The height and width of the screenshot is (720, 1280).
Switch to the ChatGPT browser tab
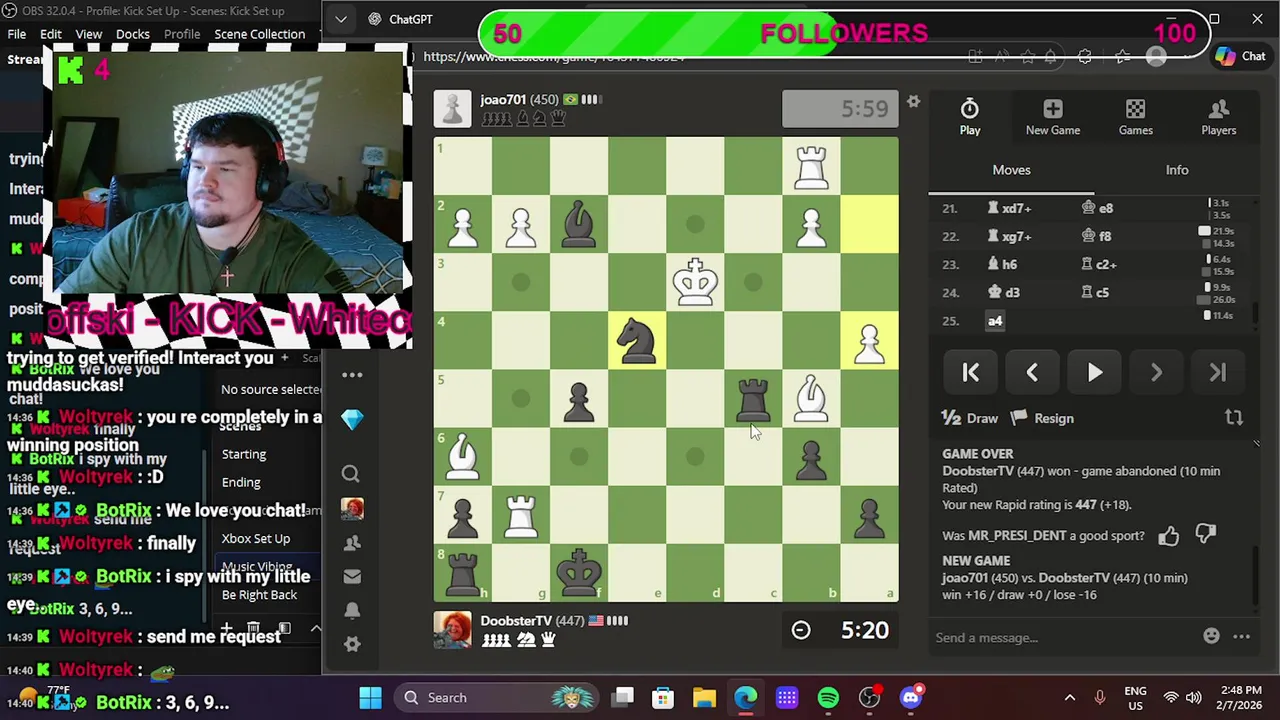click(410, 19)
